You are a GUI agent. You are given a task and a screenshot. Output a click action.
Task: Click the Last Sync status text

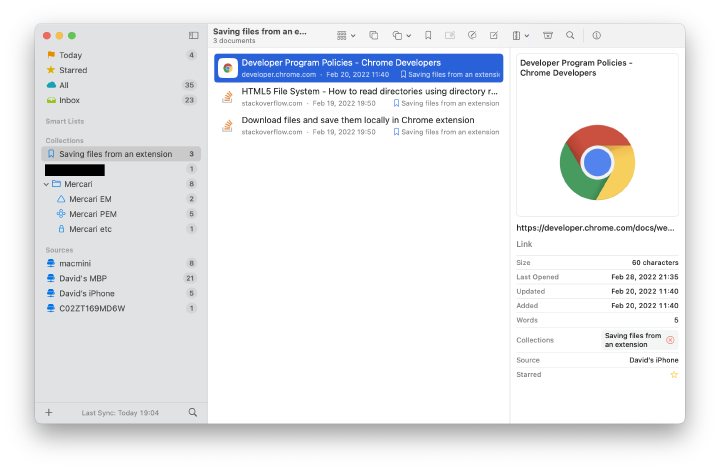(120, 413)
